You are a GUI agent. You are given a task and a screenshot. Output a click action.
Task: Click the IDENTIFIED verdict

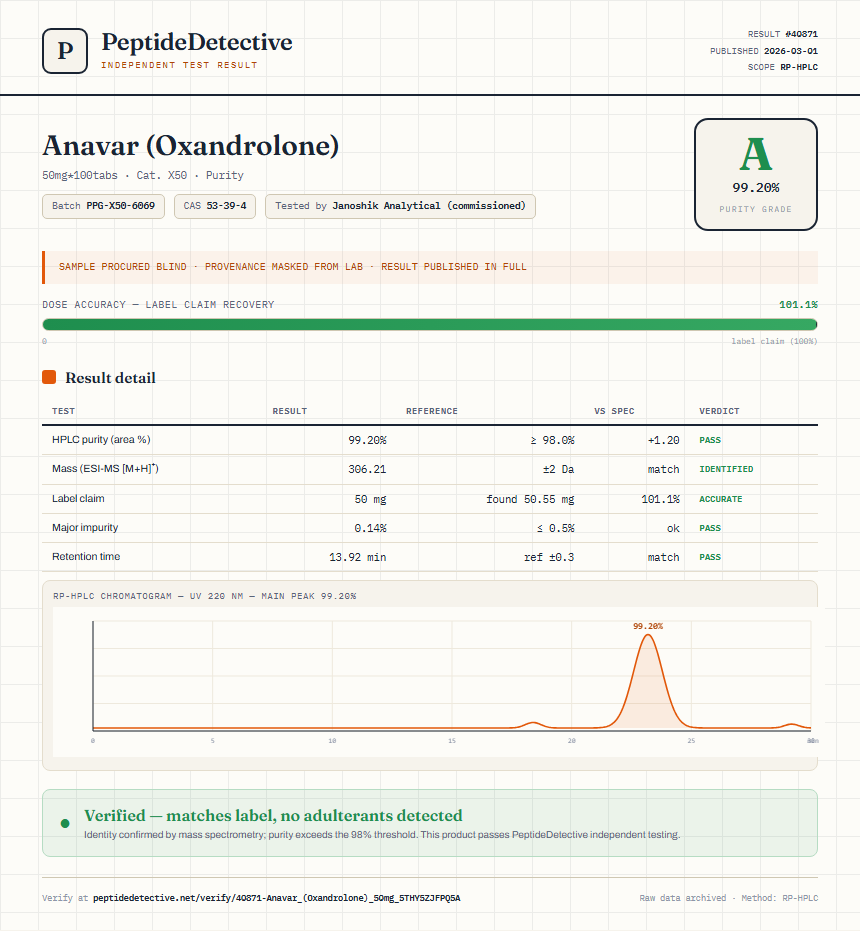[726, 469]
